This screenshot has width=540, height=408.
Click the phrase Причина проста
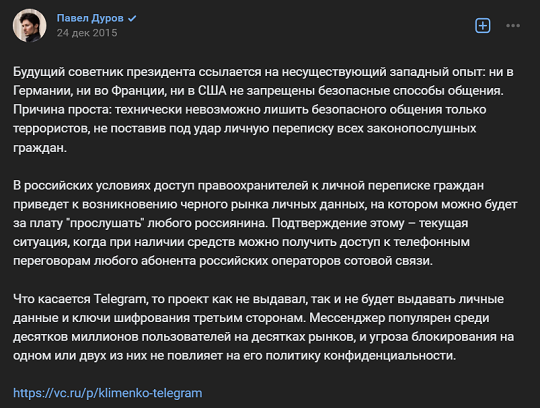tap(62, 109)
